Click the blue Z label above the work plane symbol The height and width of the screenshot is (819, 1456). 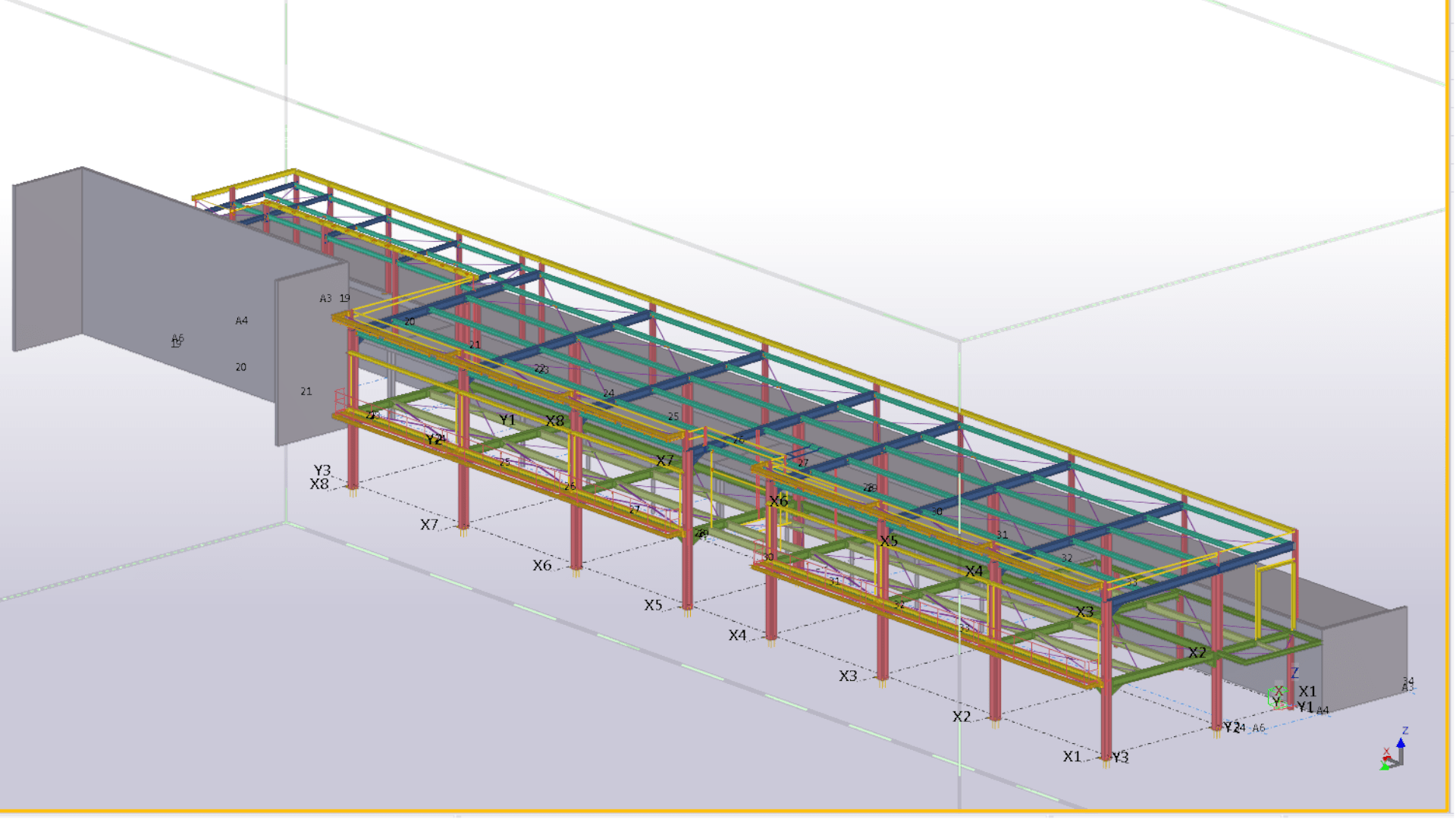pyautogui.click(x=1295, y=673)
